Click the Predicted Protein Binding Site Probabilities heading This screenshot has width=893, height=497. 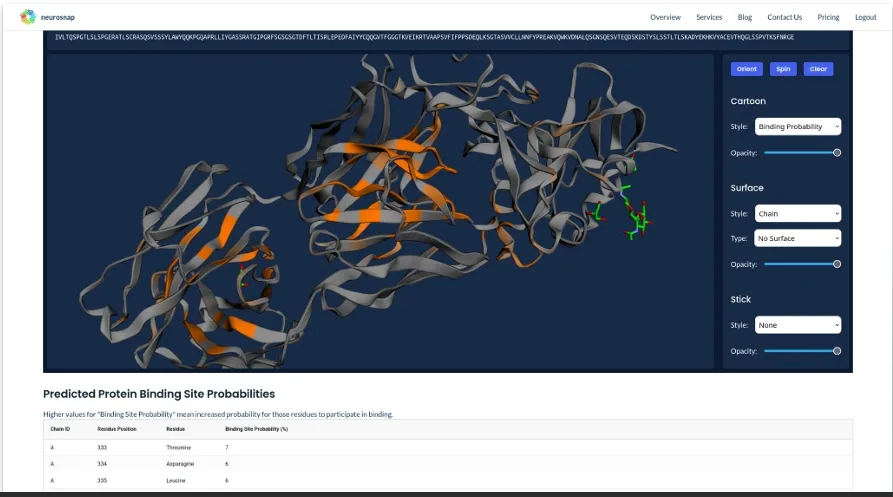pyautogui.click(x=159, y=394)
